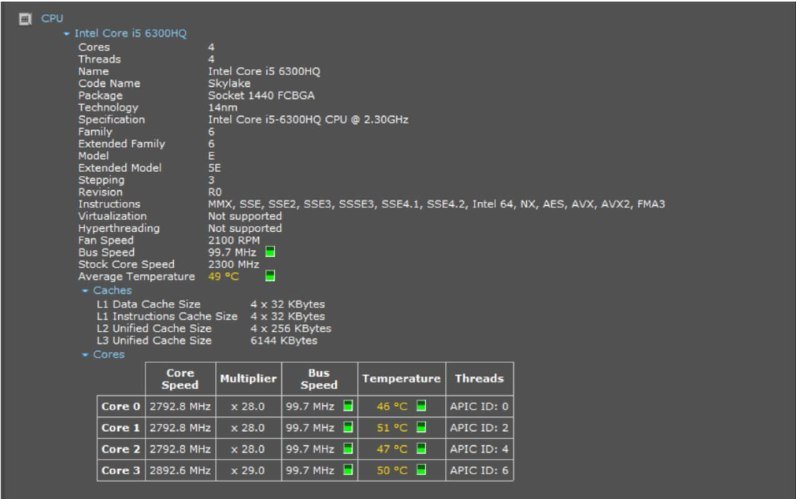The height and width of the screenshot is (499, 800).
Task: Select the Multiplier column header
Action: pyautogui.click(x=248, y=379)
